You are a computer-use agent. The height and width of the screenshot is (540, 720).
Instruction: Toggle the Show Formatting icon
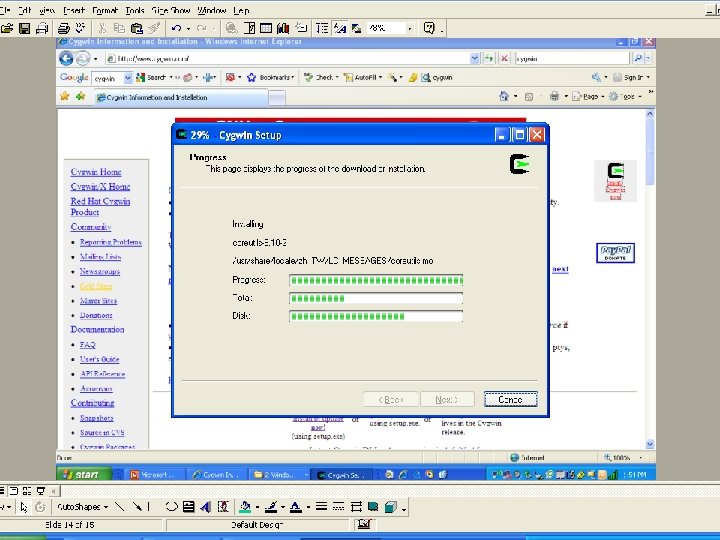(339, 28)
